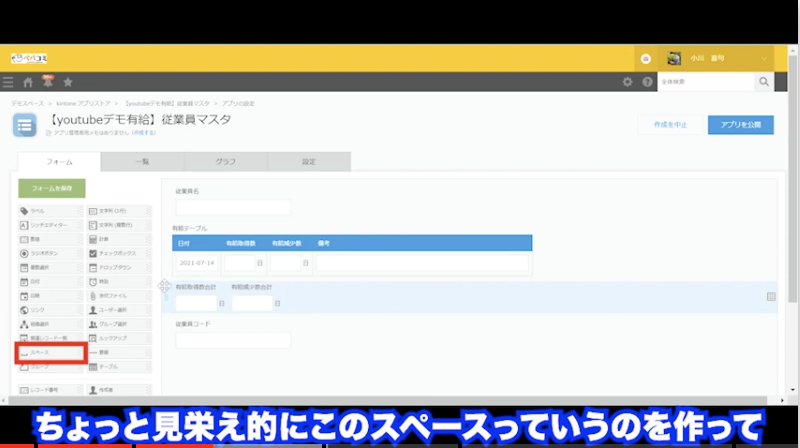Select the スペース field in palette

click(x=50, y=353)
